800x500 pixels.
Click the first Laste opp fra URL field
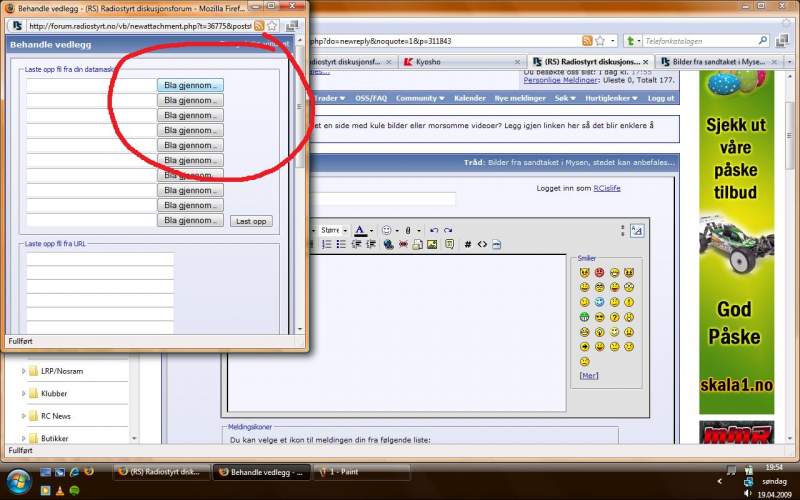pos(100,259)
